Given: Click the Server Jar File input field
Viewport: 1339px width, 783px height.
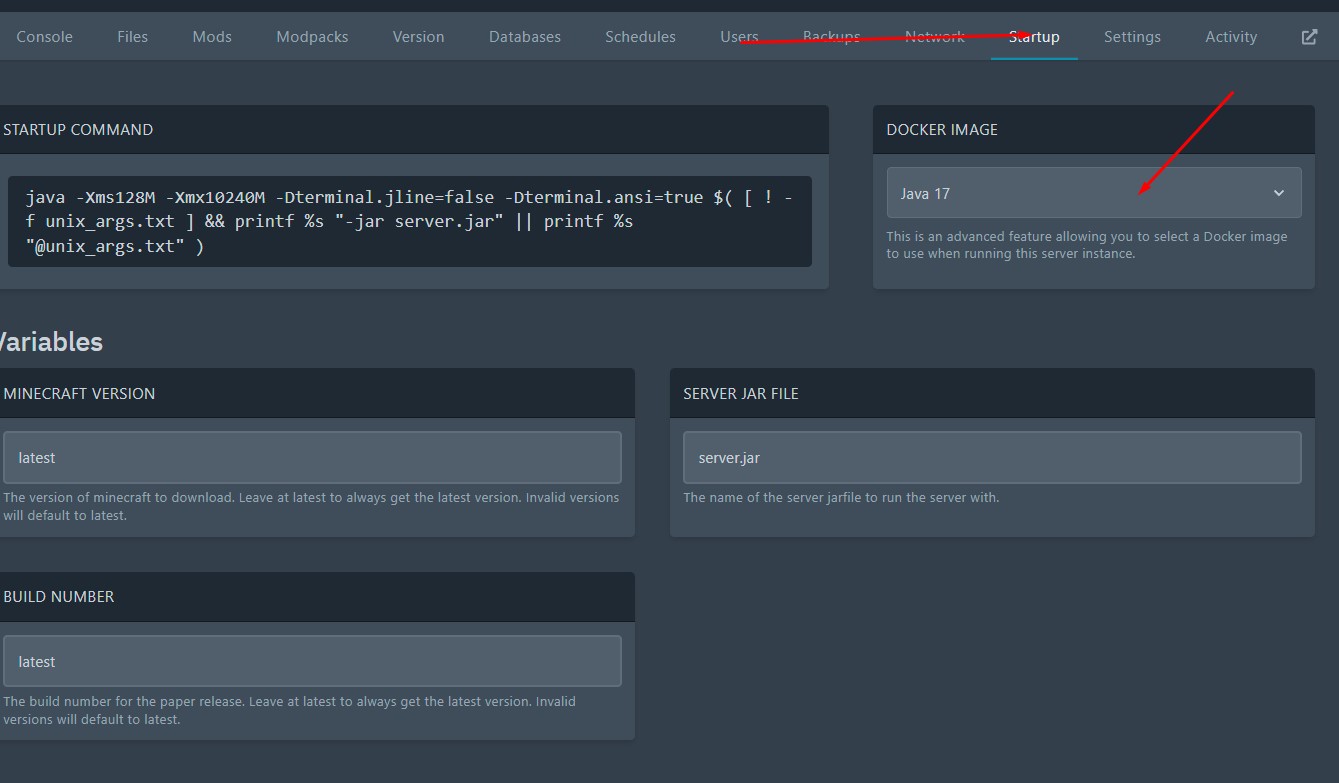Looking at the screenshot, I should tap(992, 458).
